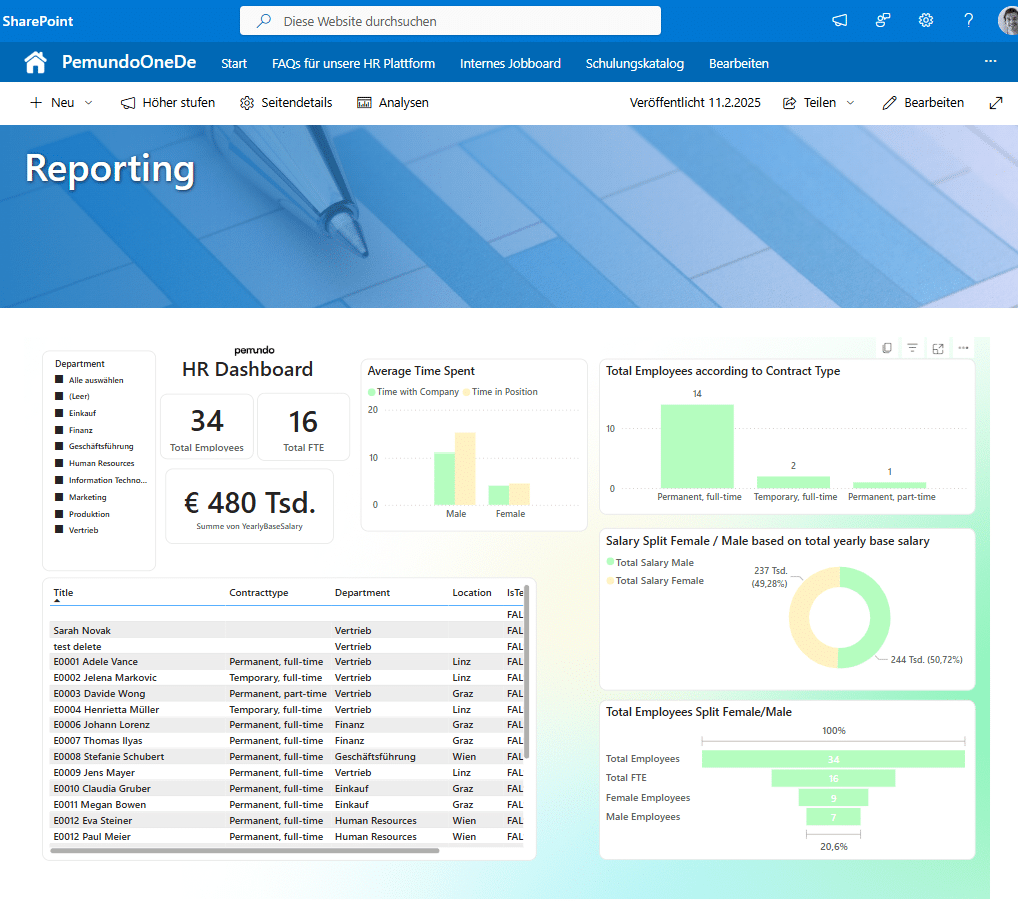Sort table by Location column header

(x=471, y=592)
